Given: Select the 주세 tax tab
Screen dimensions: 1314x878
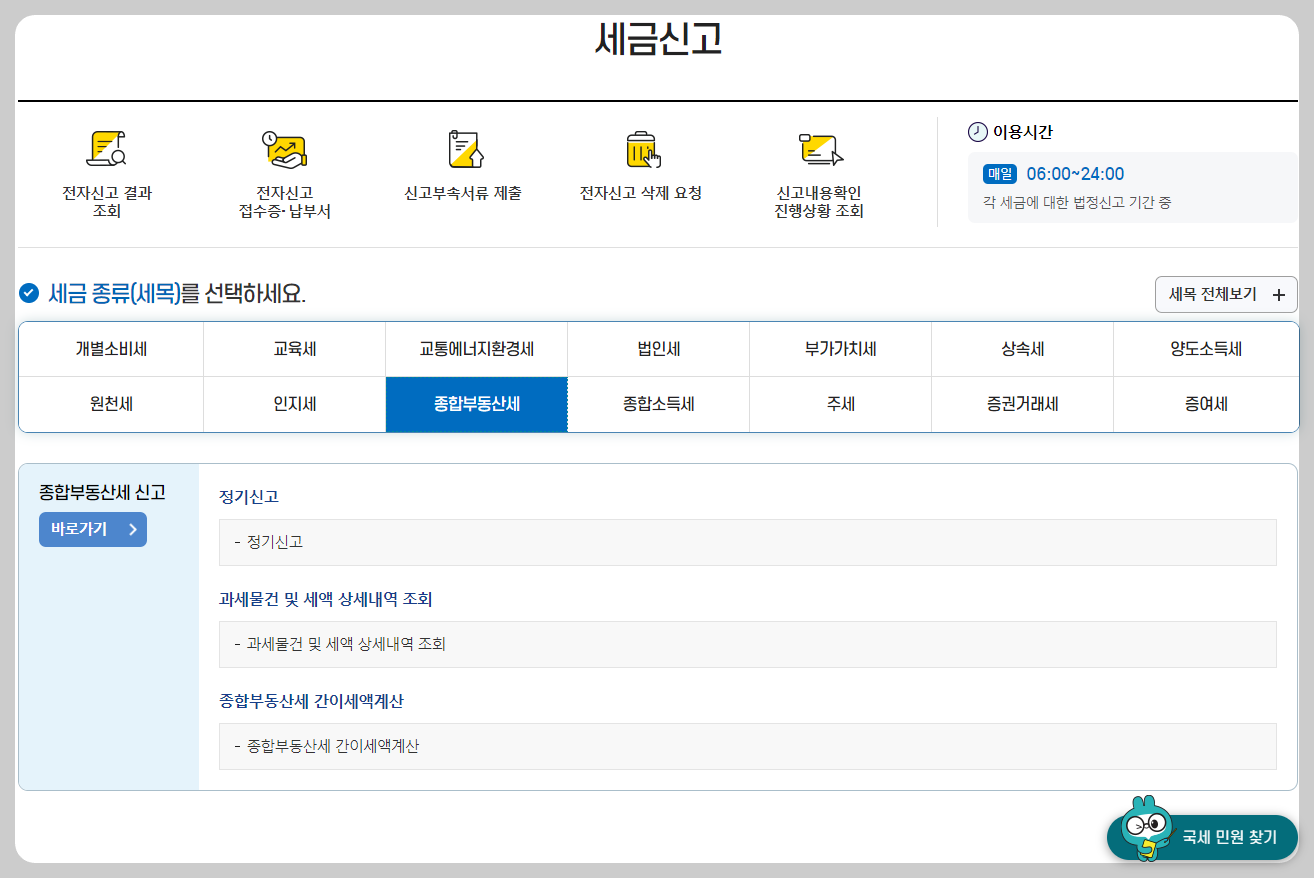Looking at the screenshot, I should coord(840,405).
